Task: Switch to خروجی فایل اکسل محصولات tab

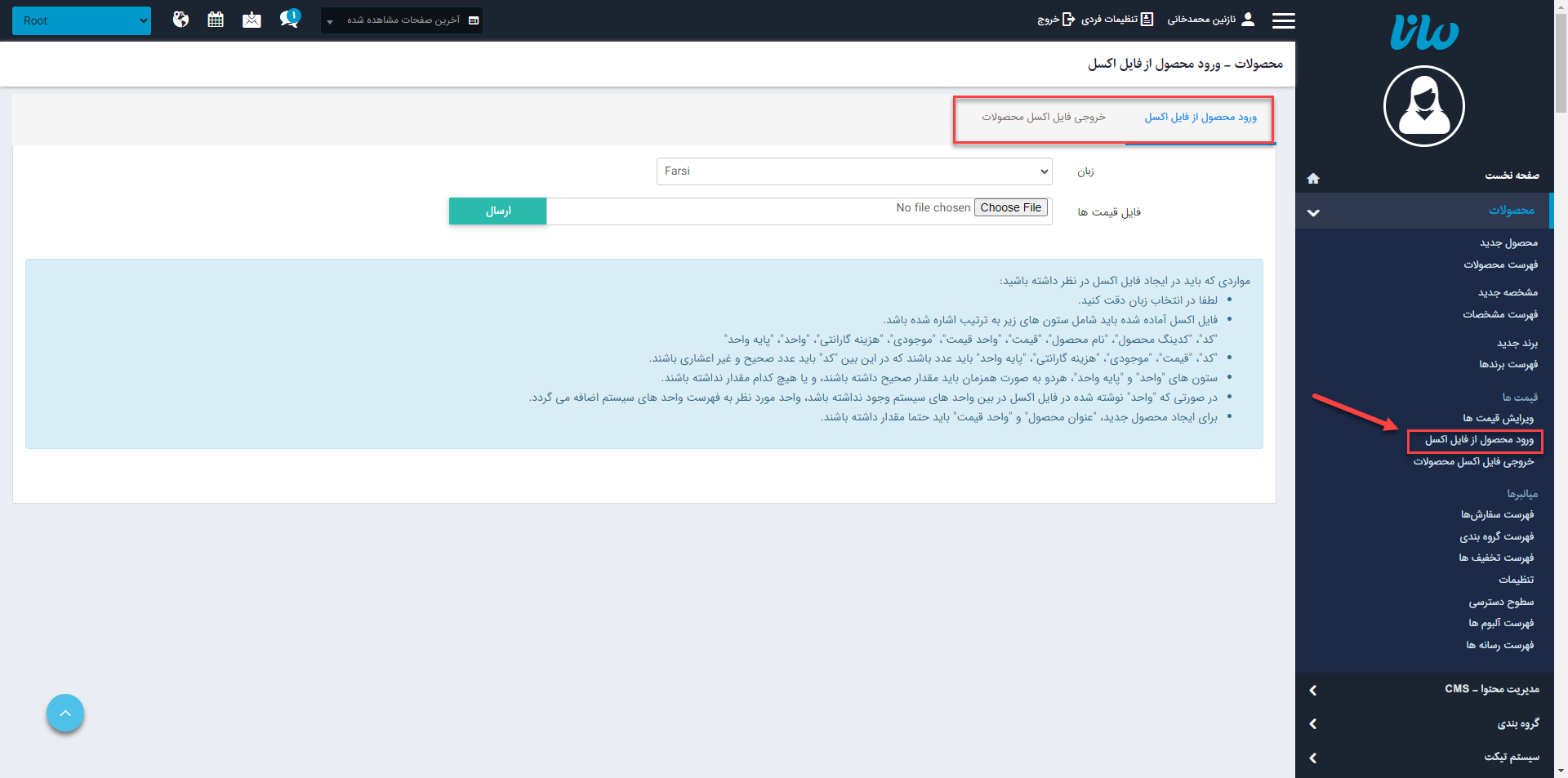Action: (1043, 117)
